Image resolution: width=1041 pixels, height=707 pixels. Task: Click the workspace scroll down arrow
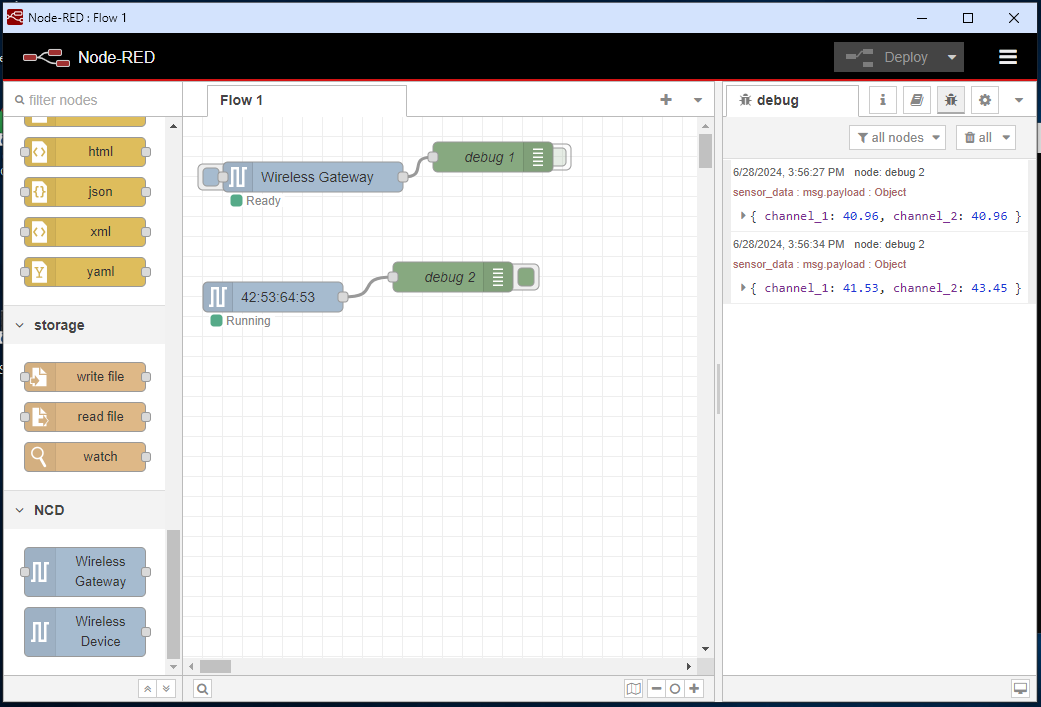(x=705, y=649)
